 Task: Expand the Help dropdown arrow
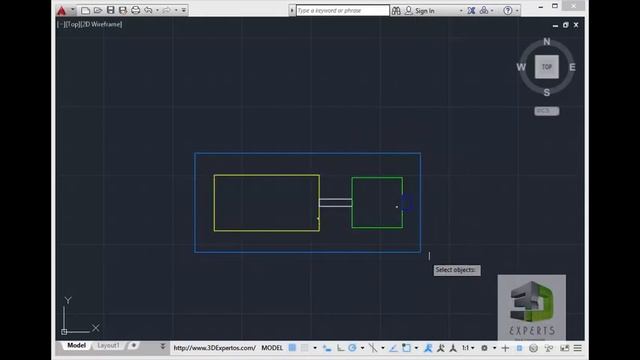point(517,11)
